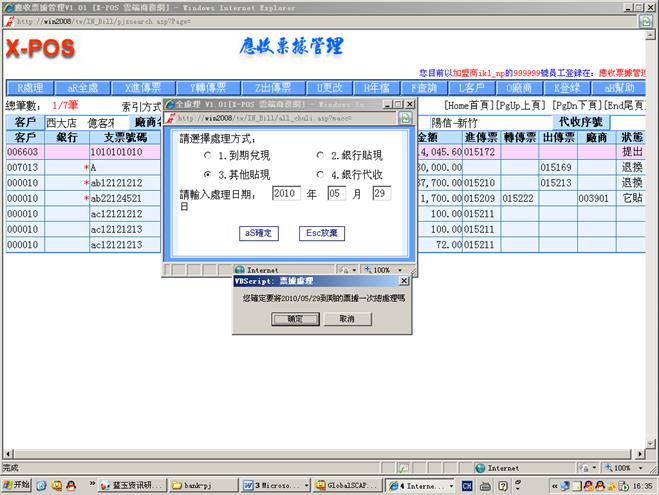This screenshot has width=659, height=495.
Task: Go to [Home首頁] page link
Action: pyautogui.click(x=471, y=105)
